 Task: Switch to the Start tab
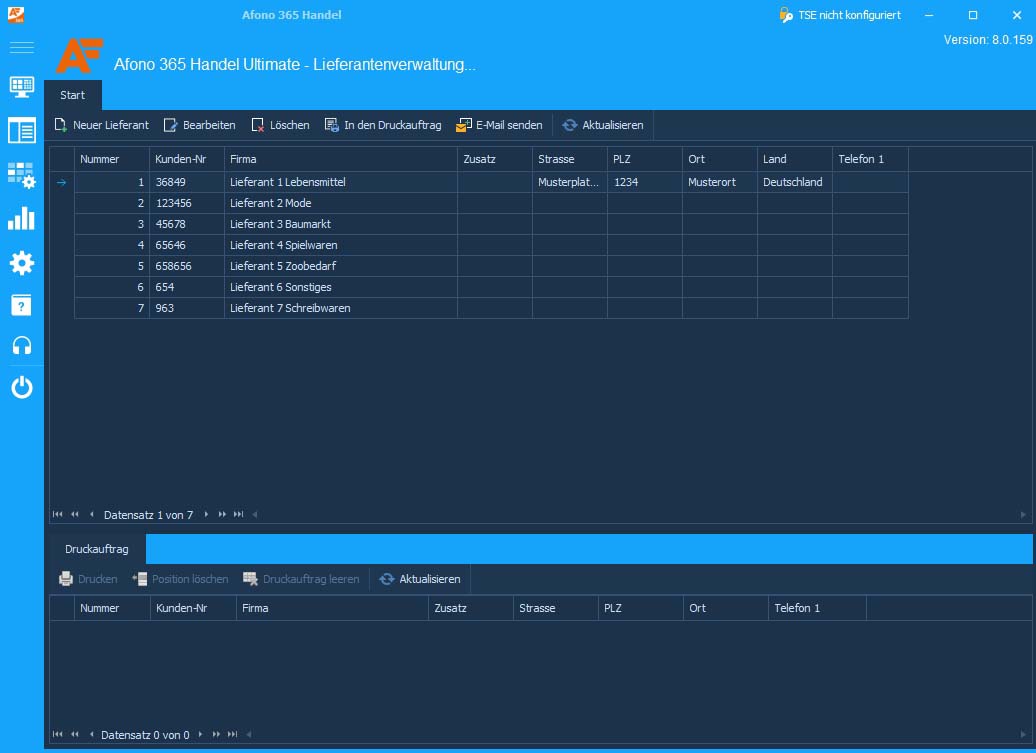73,95
